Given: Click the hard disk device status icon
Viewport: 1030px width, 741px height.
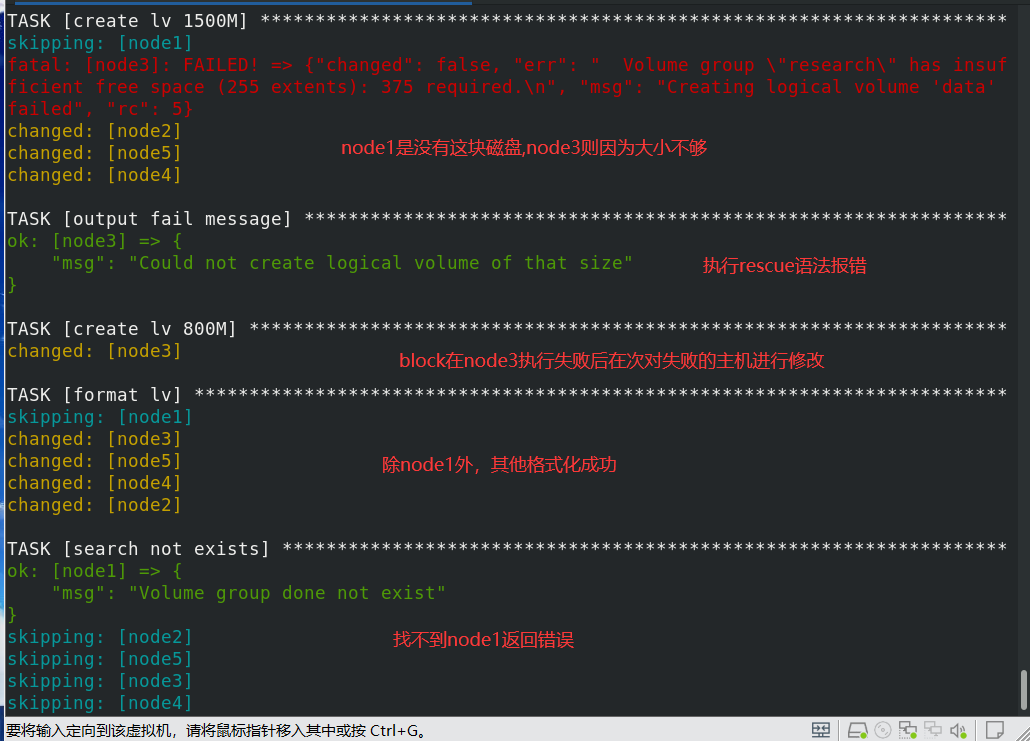Looking at the screenshot, I should pos(857,730).
